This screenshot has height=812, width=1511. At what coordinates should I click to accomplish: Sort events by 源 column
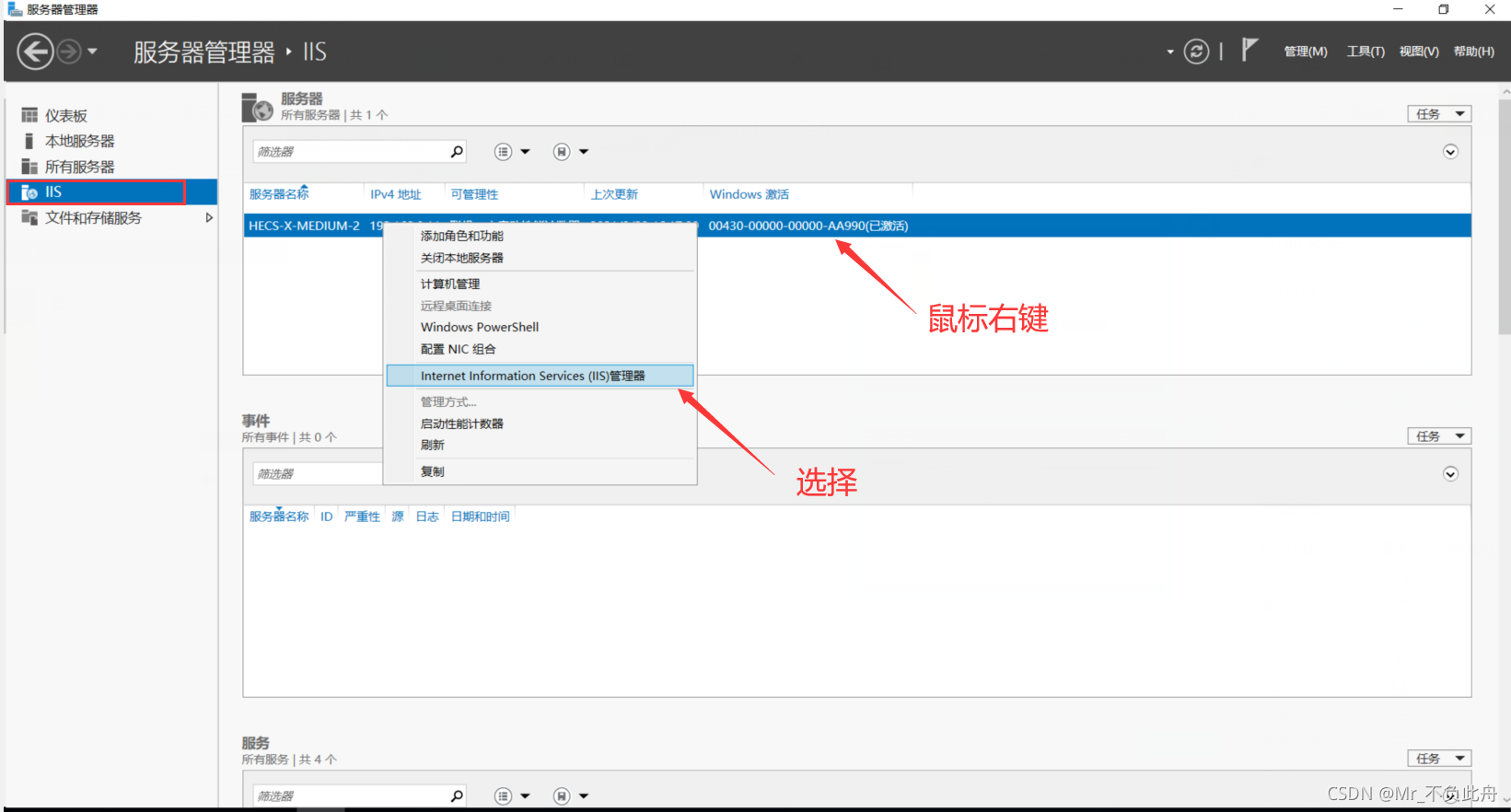coord(398,516)
